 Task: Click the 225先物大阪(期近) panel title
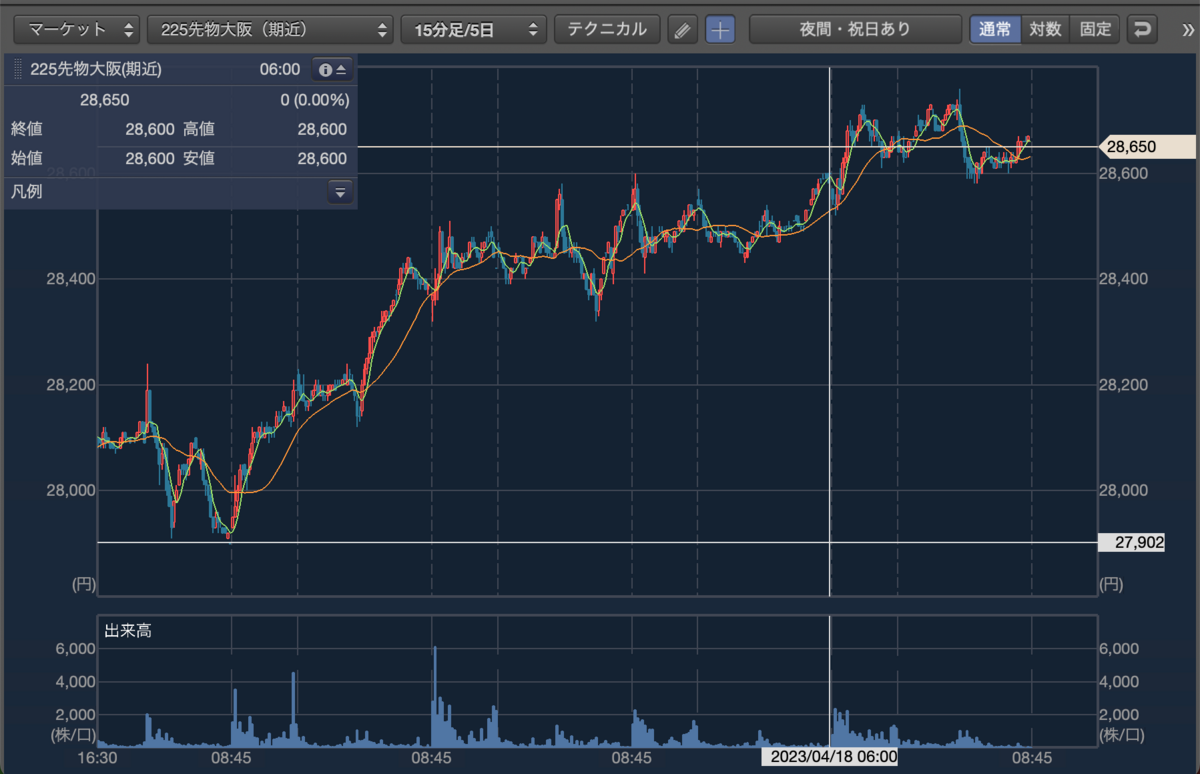tap(96, 70)
